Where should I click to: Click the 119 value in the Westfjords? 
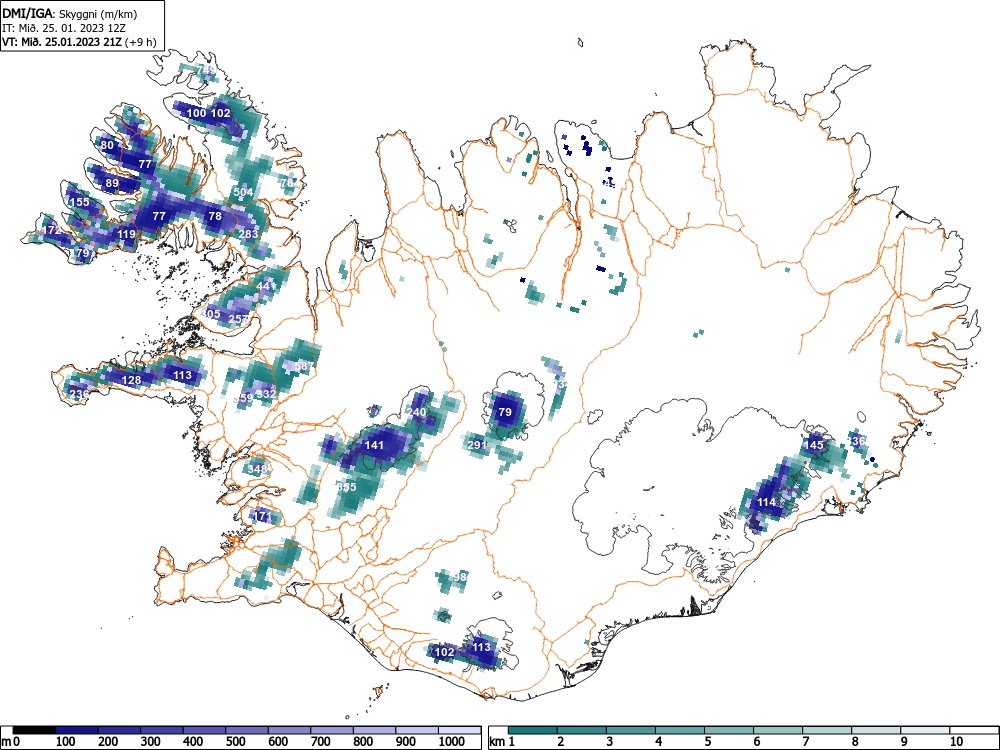coord(126,234)
